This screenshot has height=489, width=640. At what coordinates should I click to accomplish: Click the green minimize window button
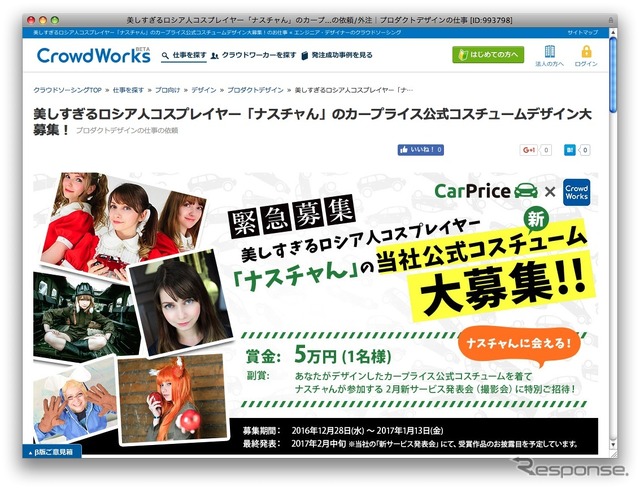(x=55, y=20)
